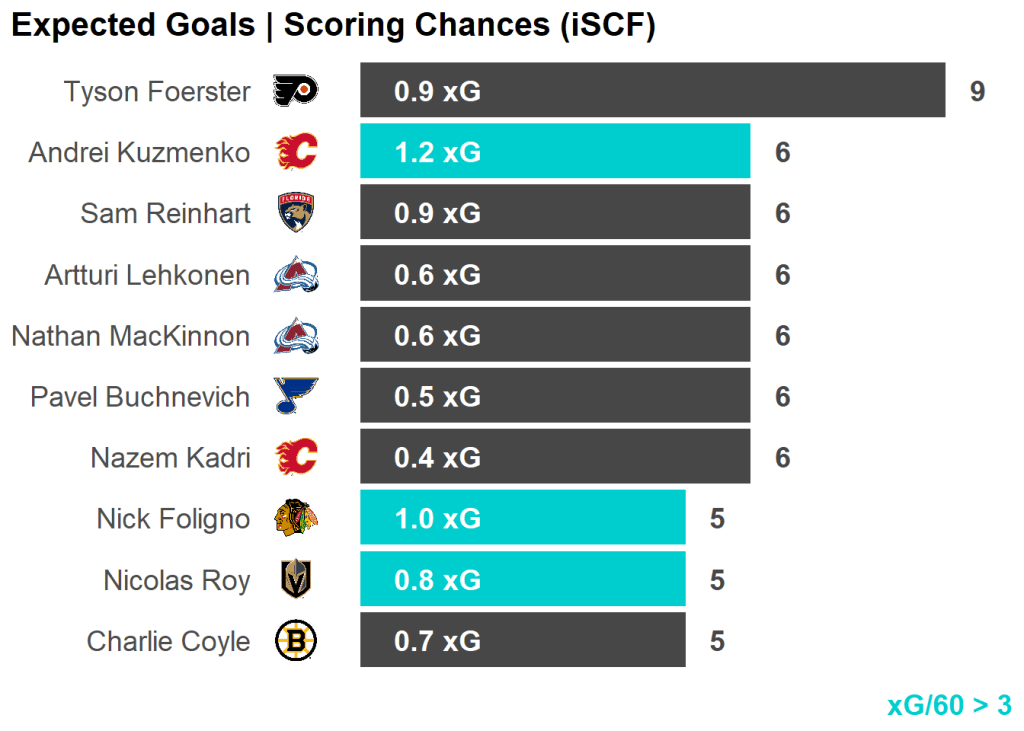Viewport: 1024px width, 731px height.
Task: Click the Vegas Golden Knights logo beside Nicolas Roy
Action: [x=296, y=580]
